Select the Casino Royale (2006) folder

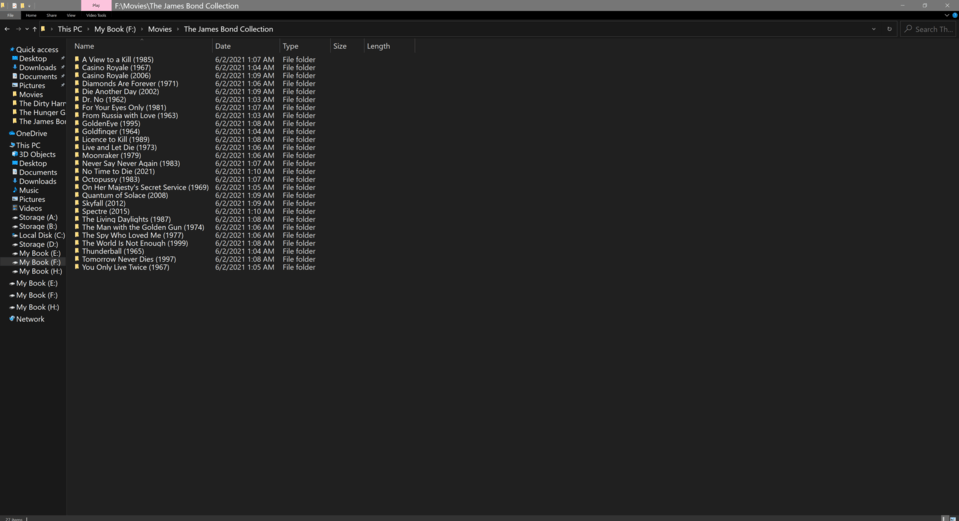click(116, 75)
